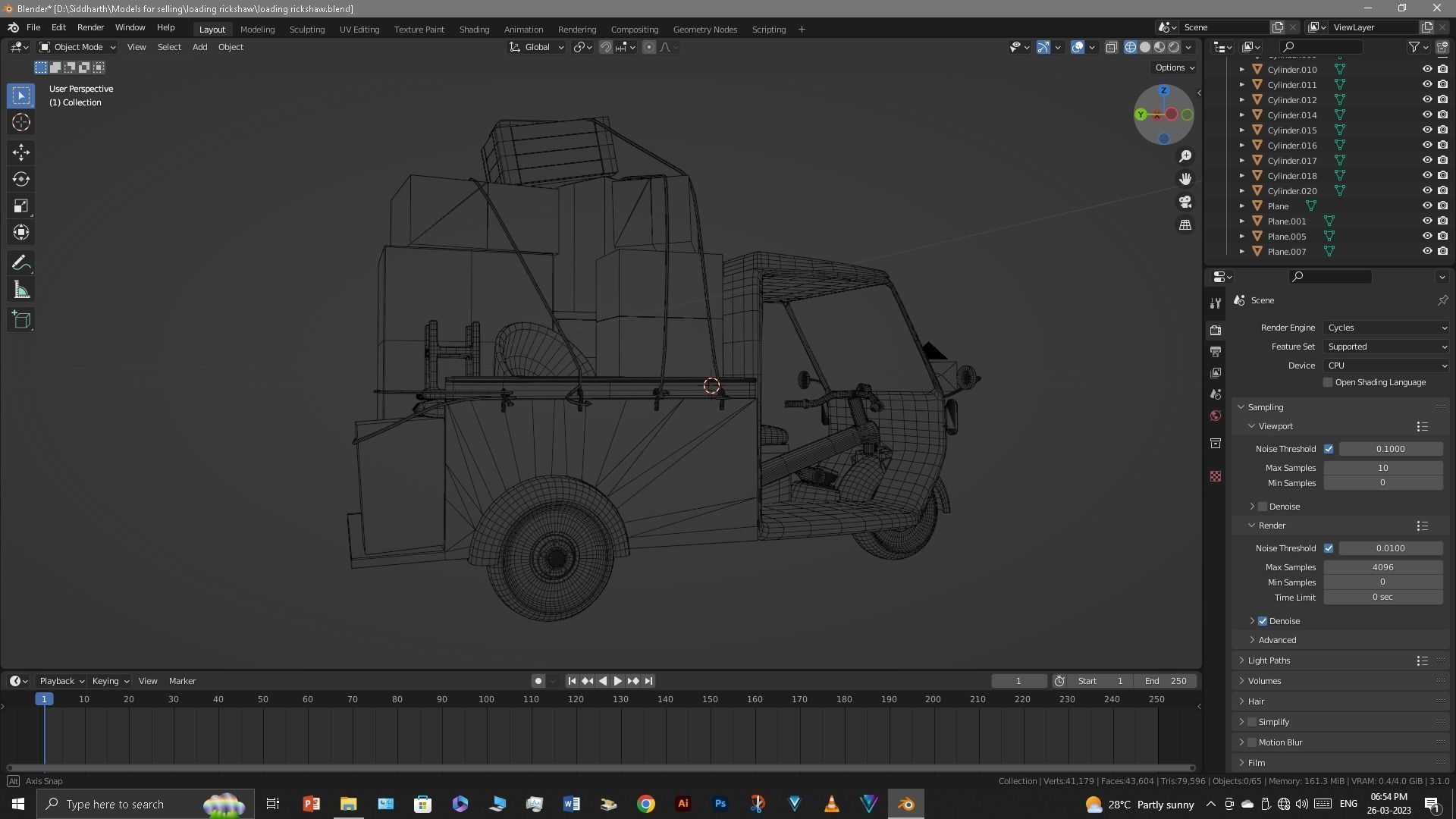
Task: Open Global transform orientation dropdown
Action: (x=537, y=47)
